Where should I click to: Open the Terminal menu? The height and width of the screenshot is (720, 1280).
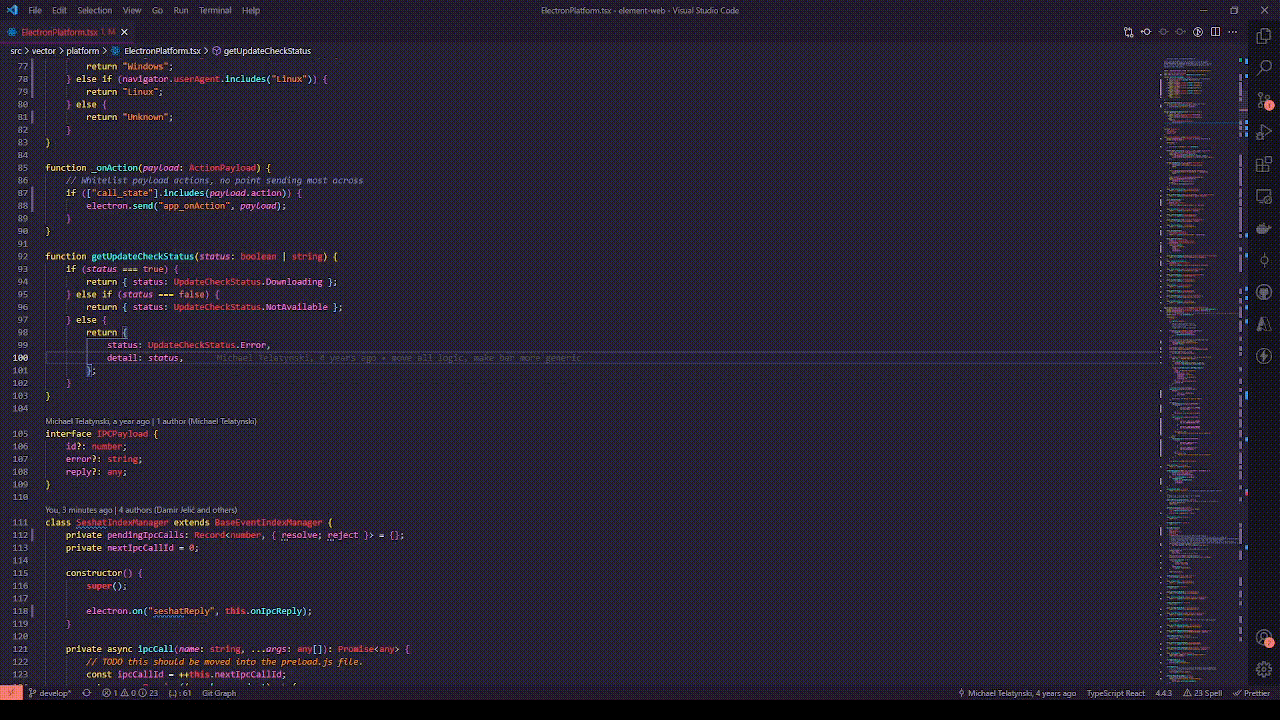point(215,10)
